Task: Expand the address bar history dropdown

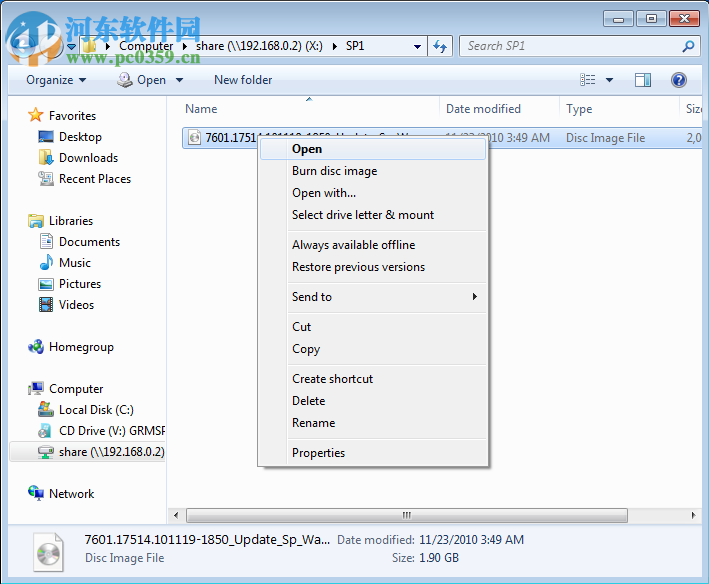Action: click(x=417, y=46)
